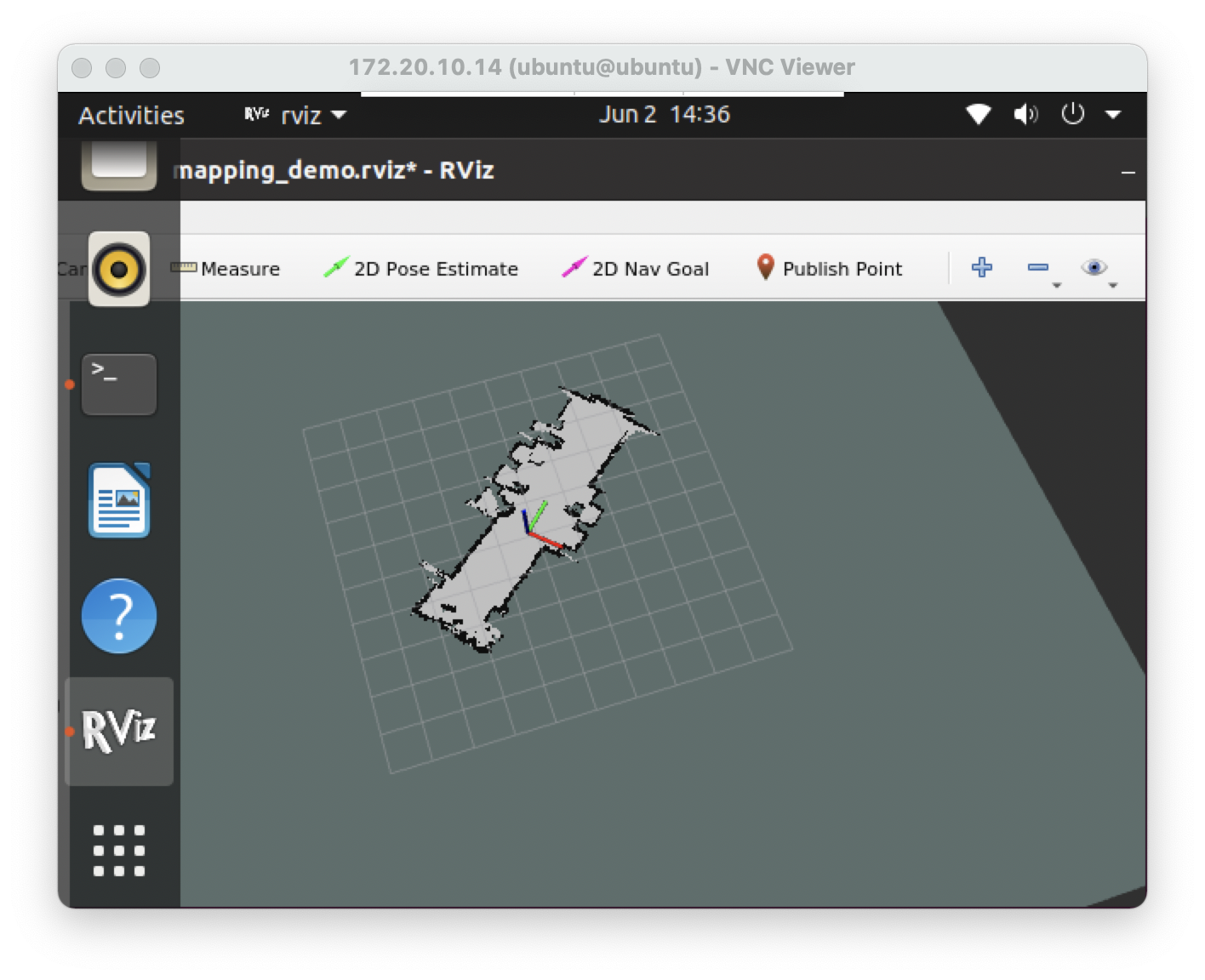Select the Measure tool
This screenshot has width=1205, height=980.
click(226, 269)
